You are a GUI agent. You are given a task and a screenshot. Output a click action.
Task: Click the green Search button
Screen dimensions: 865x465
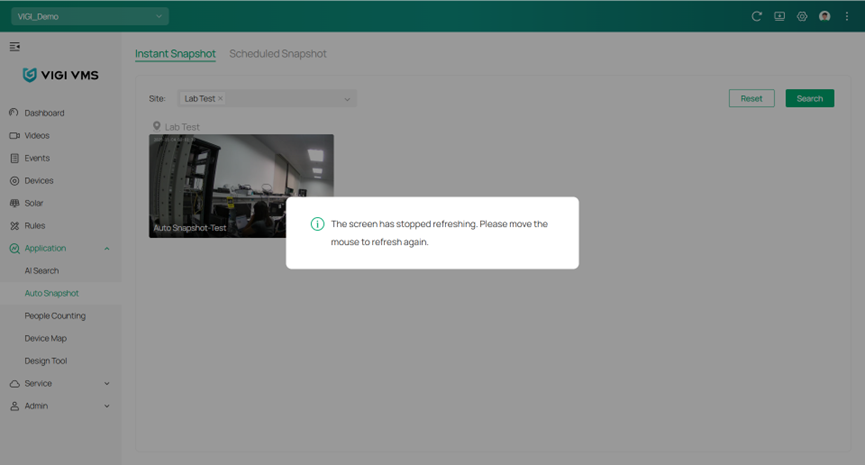coord(810,98)
